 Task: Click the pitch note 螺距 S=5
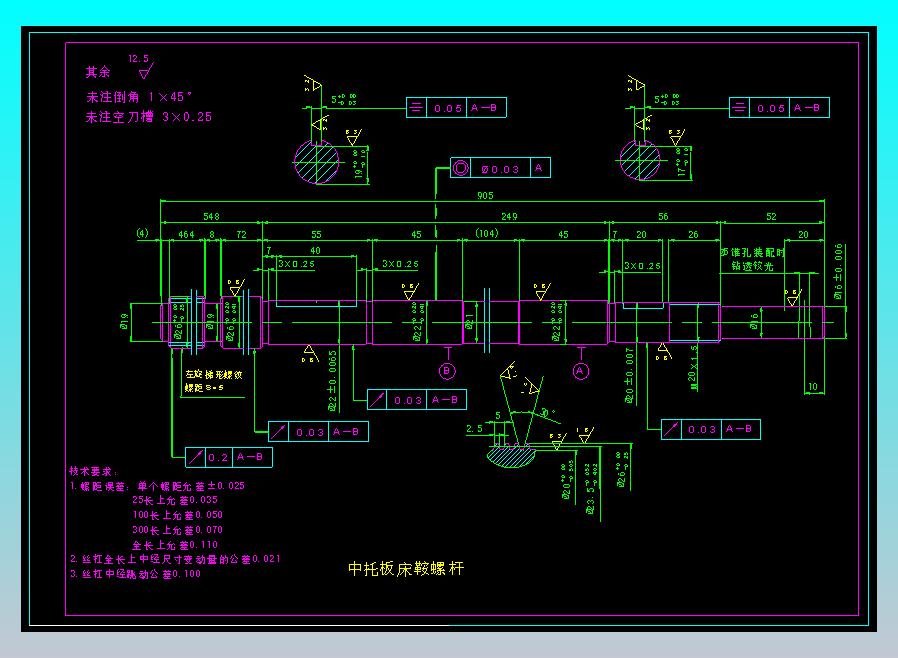tap(204, 388)
